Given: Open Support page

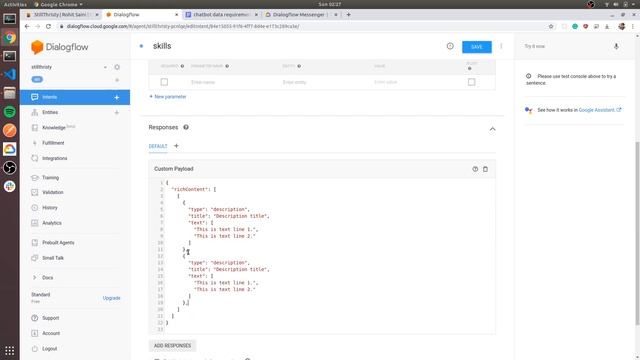Looking at the screenshot, I should coord(50,318).
